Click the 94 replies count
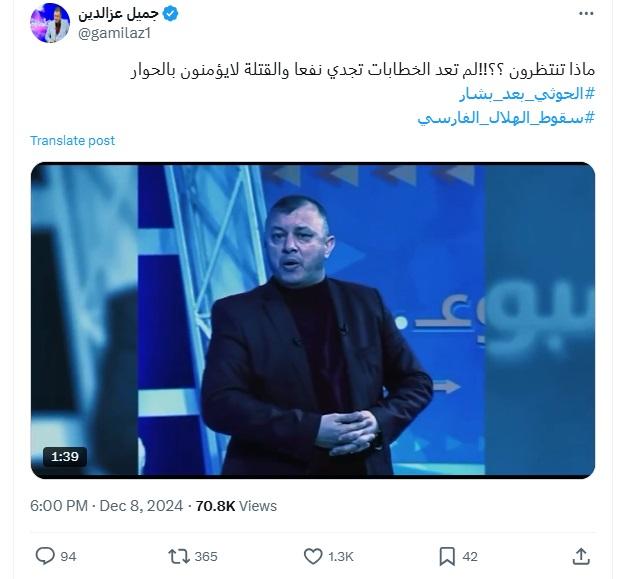623x579 pixels. pos(68,556)
